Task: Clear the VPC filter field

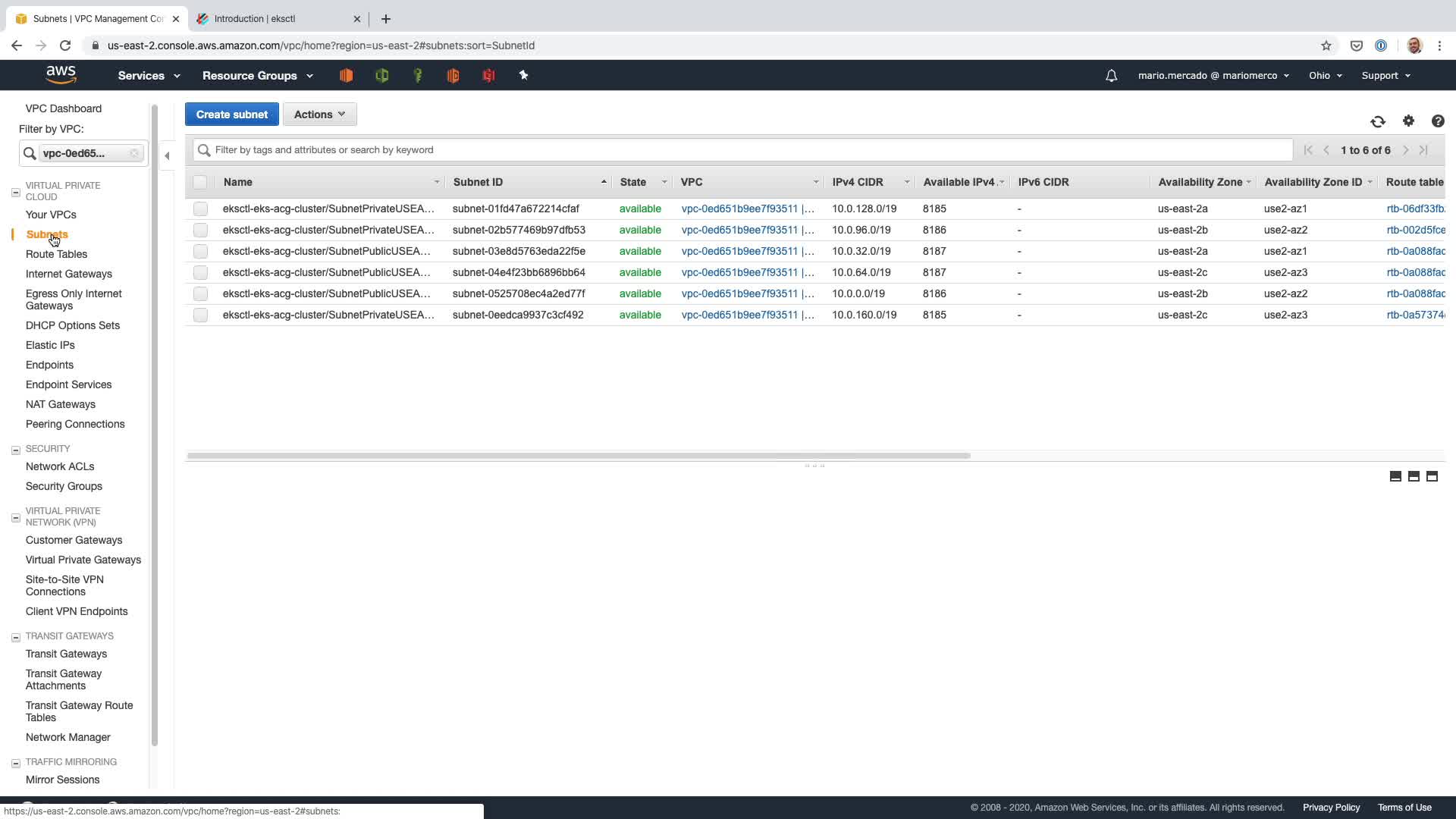Action: pos(134,153)
